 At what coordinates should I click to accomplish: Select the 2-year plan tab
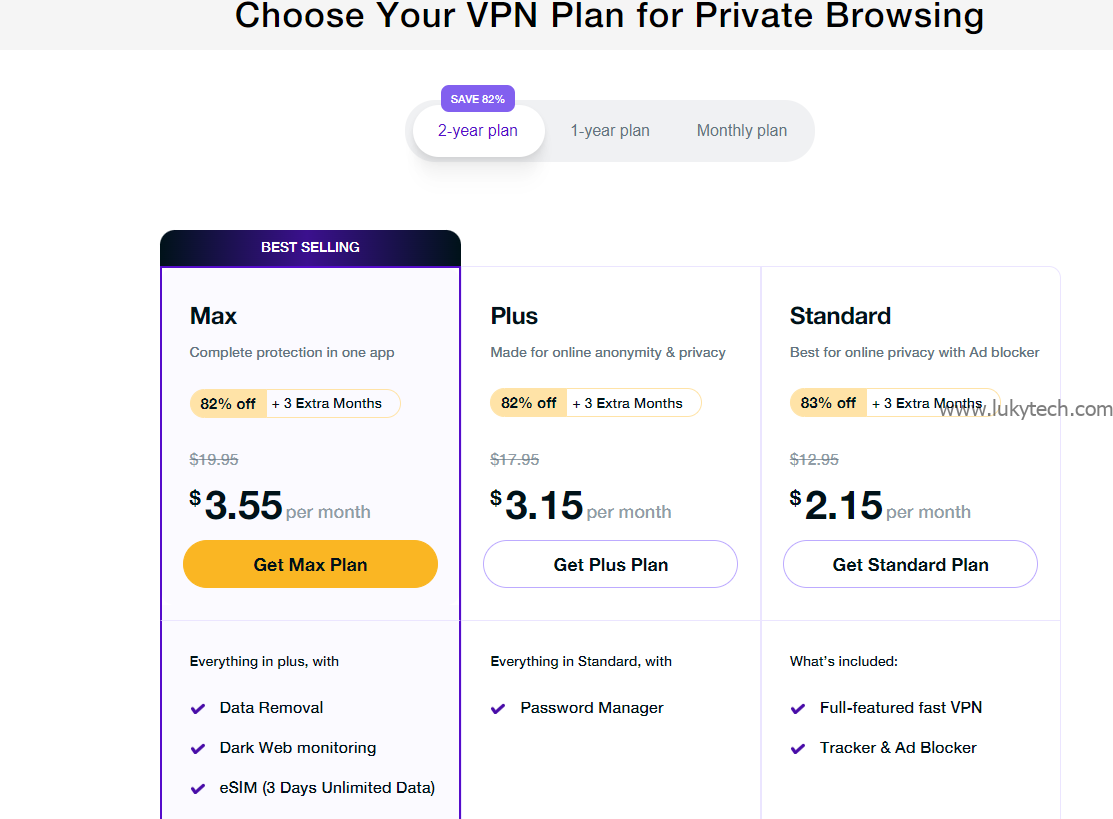click(x=478, y=131)
